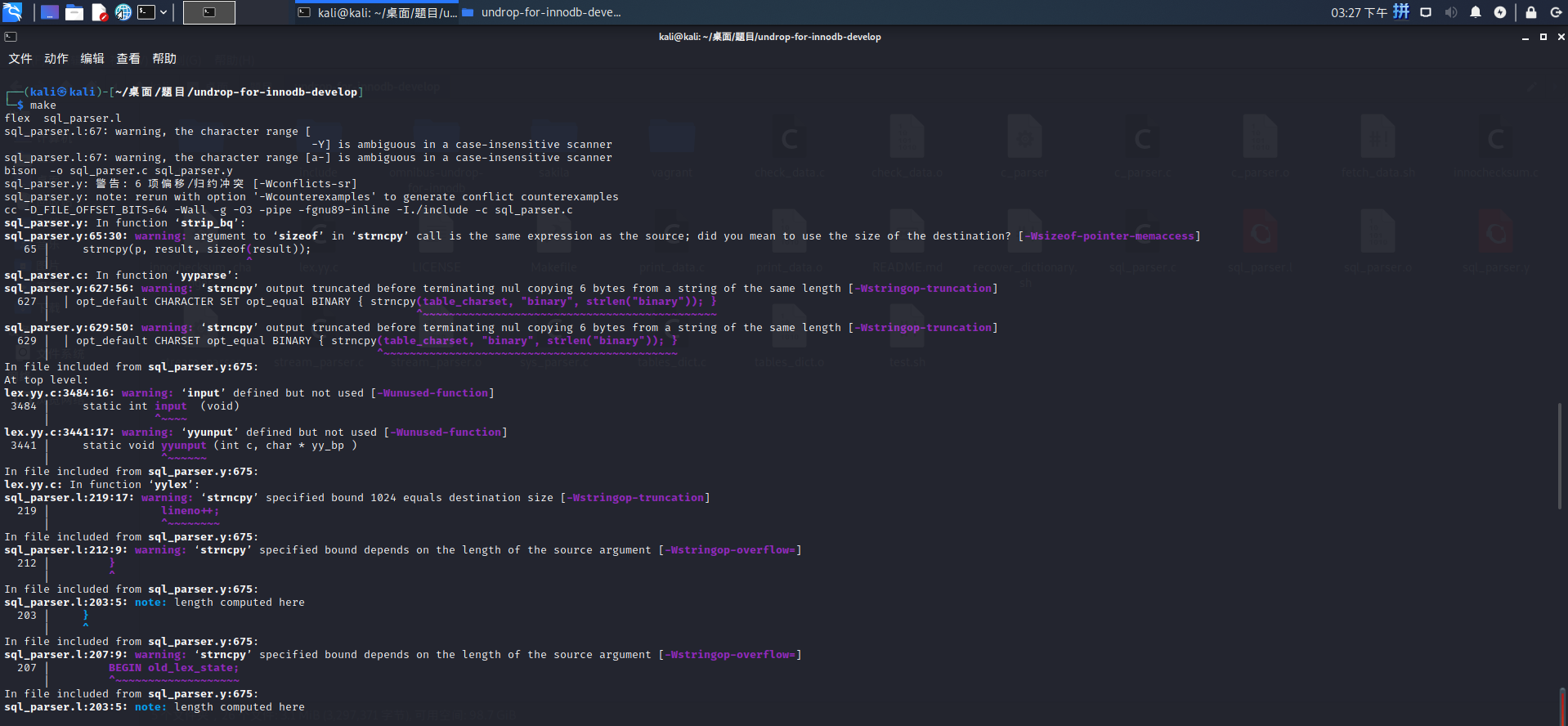The width and height of the screenshot is (1568, 726).
Task: Expand the terminal launcher dropdown arrow
Action: coord(164,12)
